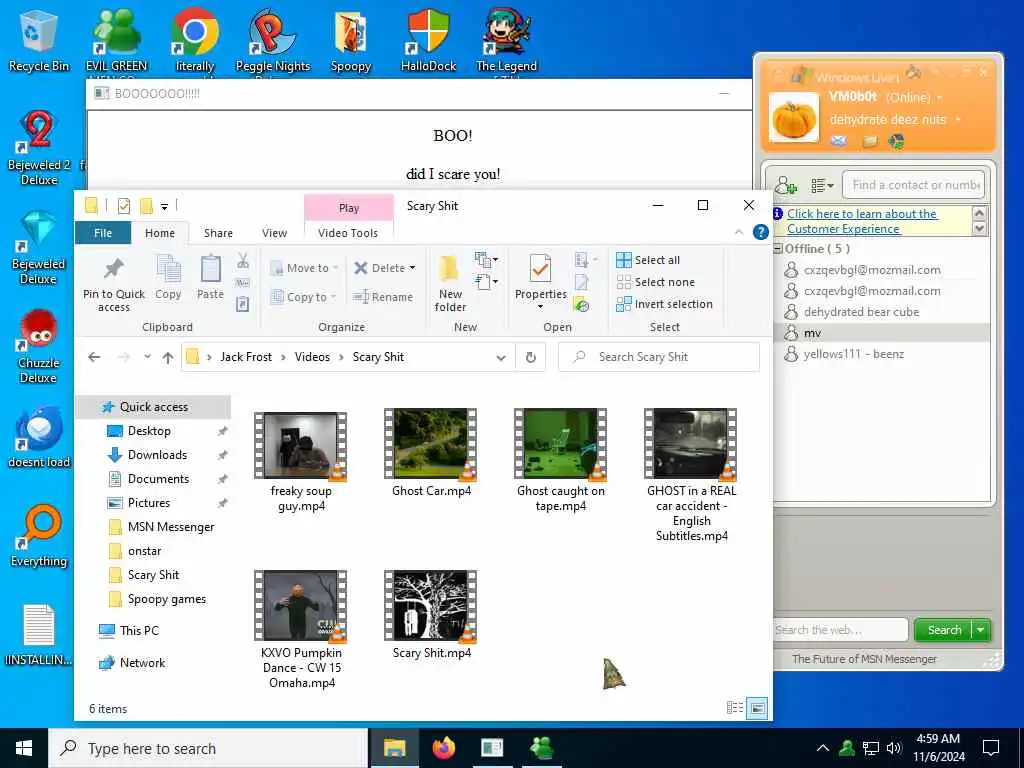Select the Everything search desktop icon
1024x768 pixels.
(39, 536)
